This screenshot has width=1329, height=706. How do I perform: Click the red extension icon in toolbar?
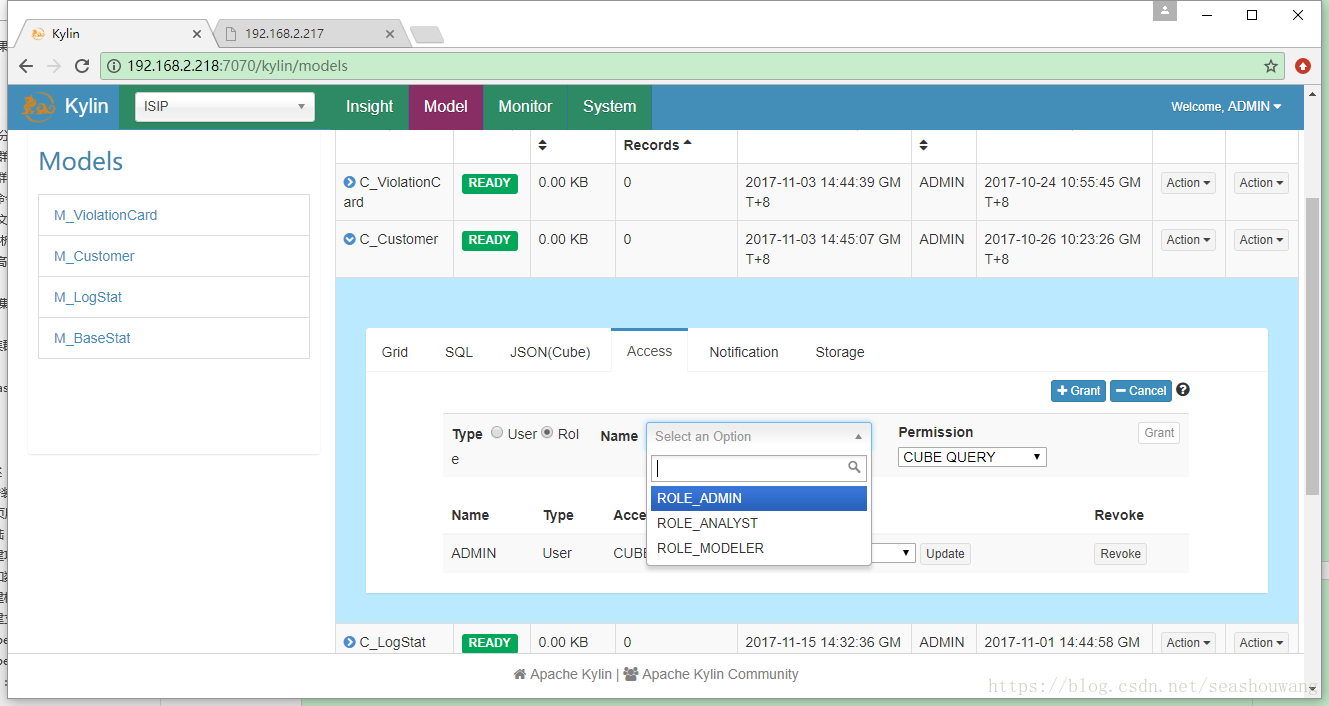[1303, 66]
